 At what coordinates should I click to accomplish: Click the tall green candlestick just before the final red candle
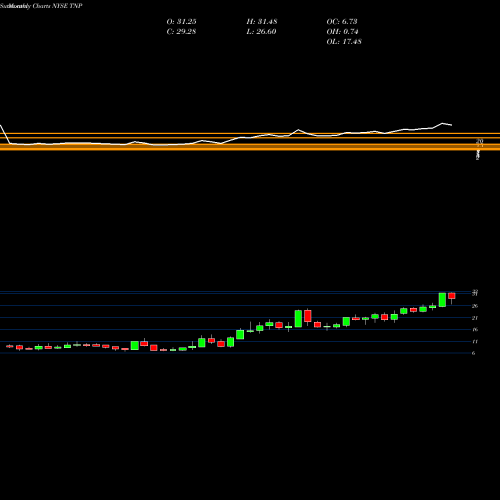(x=442, y=300)
